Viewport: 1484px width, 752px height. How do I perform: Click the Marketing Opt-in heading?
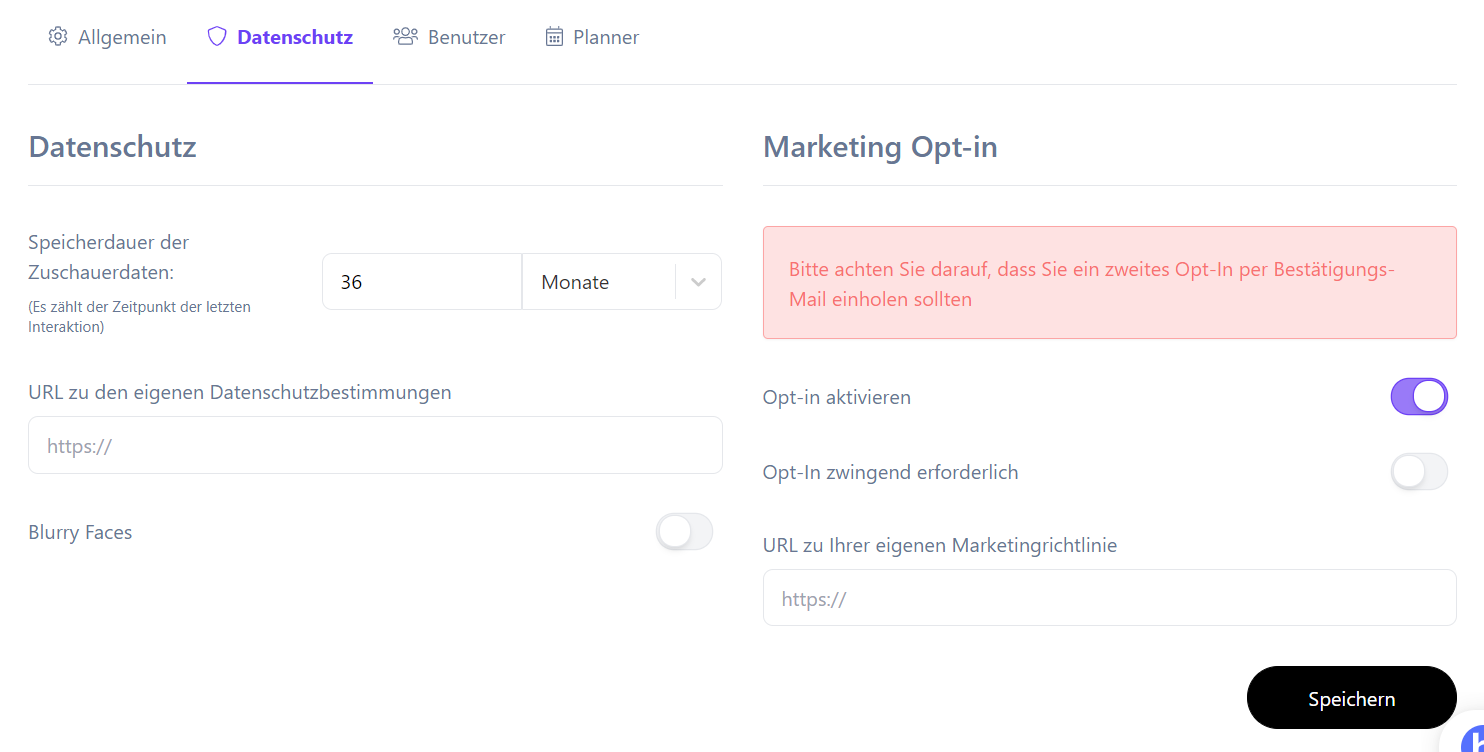coord(880,147)
